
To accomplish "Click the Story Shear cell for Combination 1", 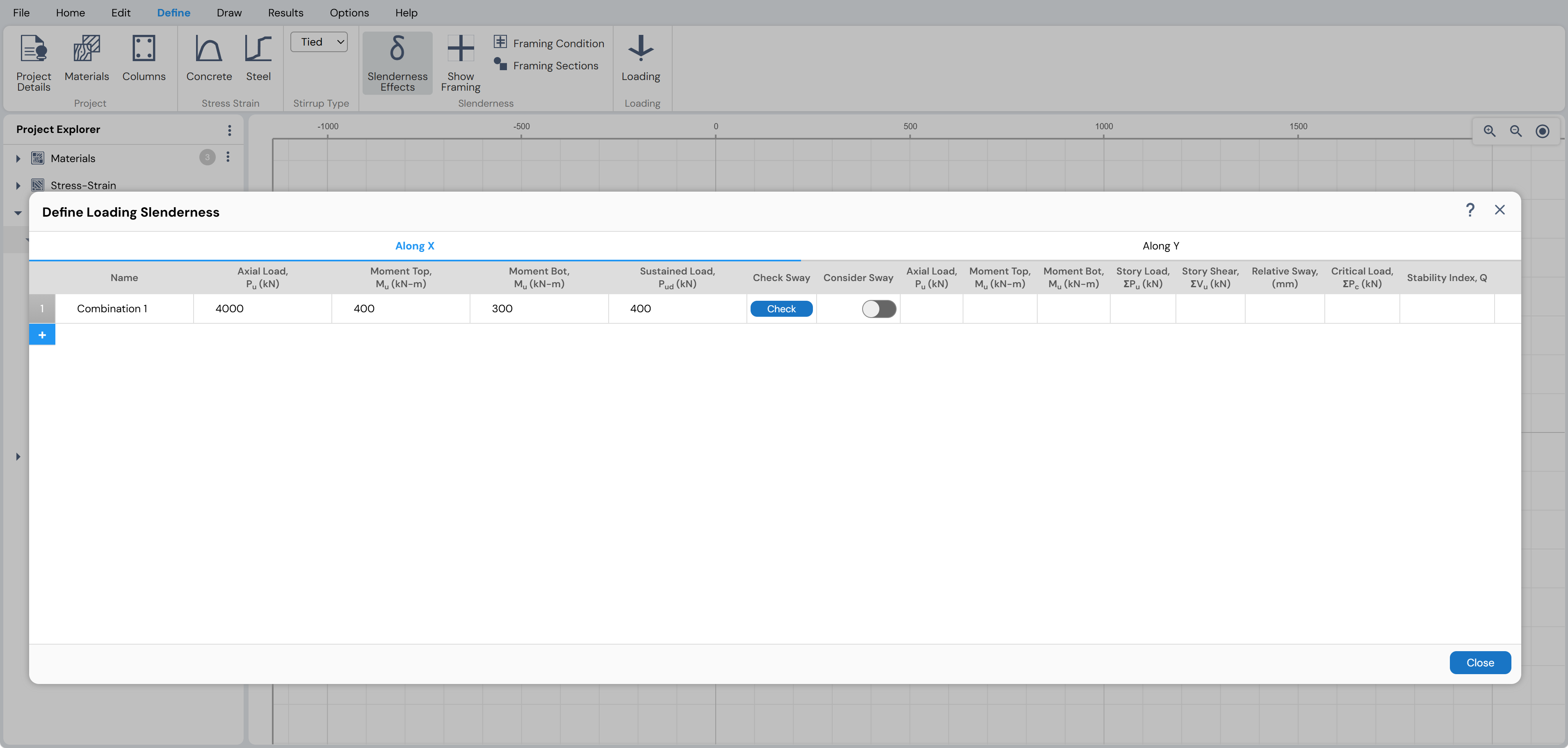I will [x=1210, y=309].
